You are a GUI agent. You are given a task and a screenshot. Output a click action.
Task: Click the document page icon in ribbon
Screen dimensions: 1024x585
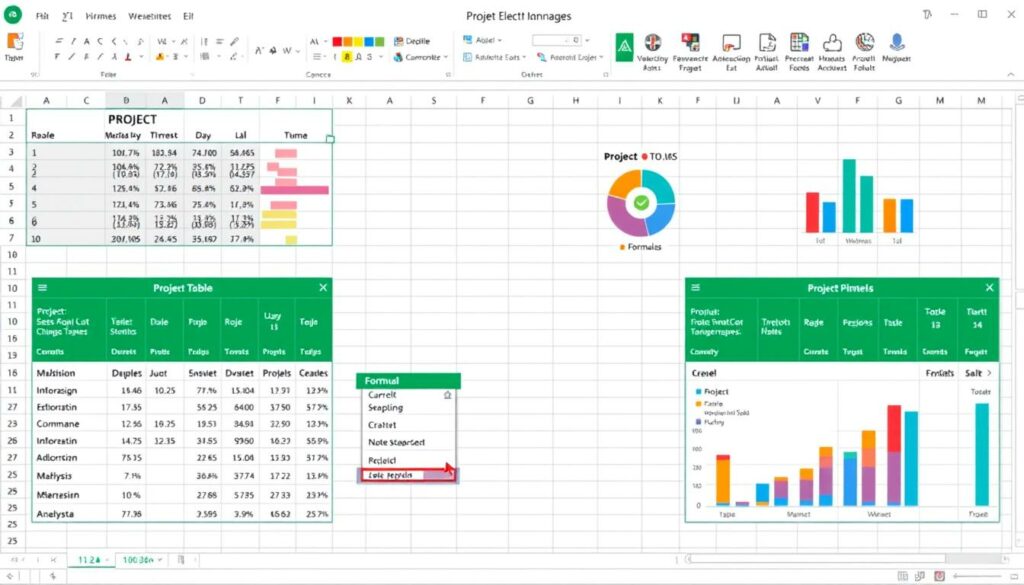(767, 43)
